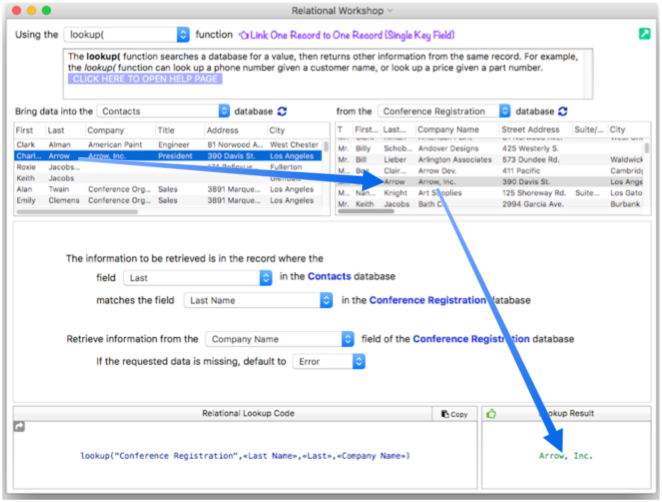Screen dimensions: 662x502
Task: Refresh the Contacts database list
Action: click(x=282, y=112)
